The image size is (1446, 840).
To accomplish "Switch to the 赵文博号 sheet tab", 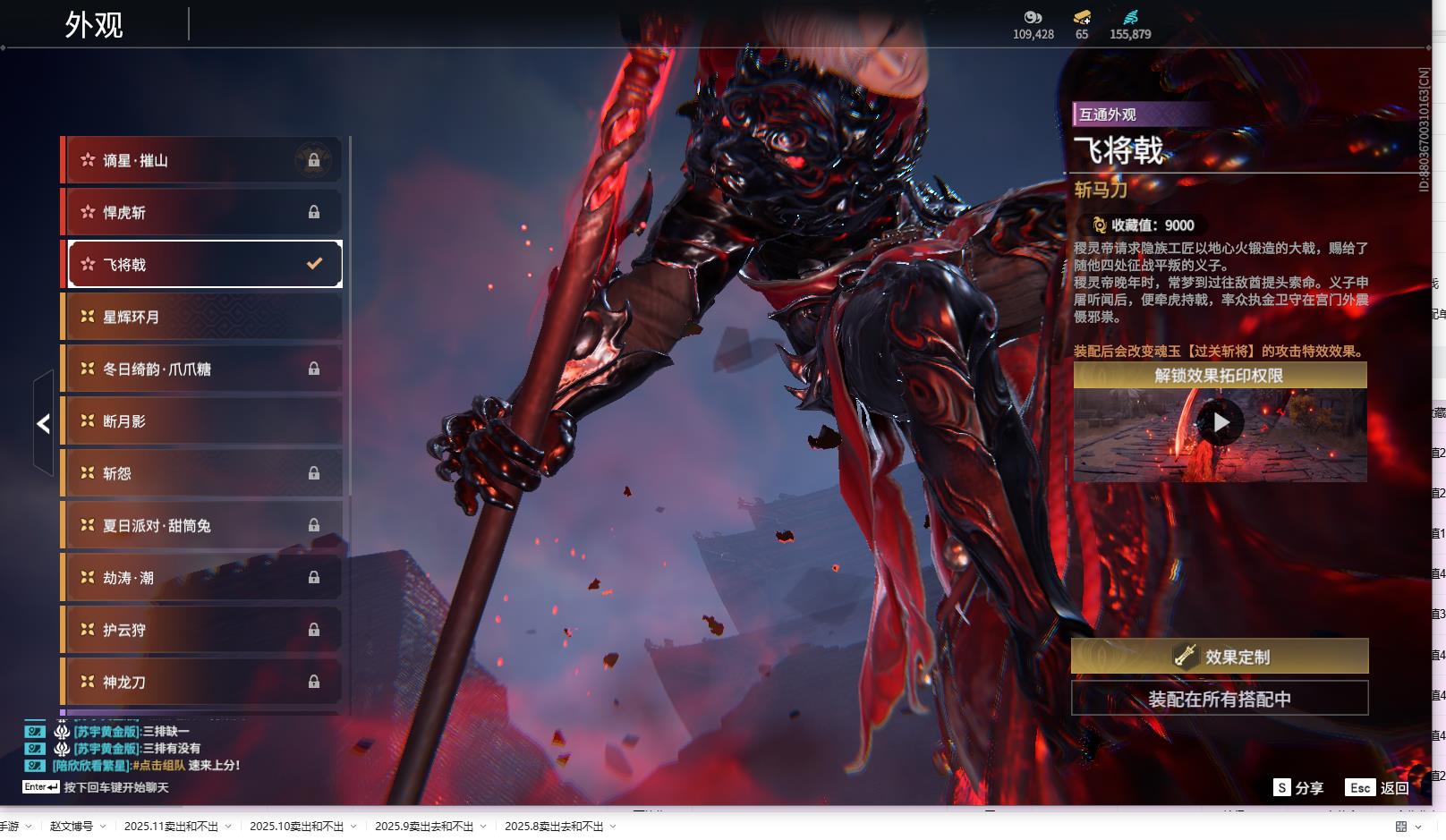I will pos(72,827).
